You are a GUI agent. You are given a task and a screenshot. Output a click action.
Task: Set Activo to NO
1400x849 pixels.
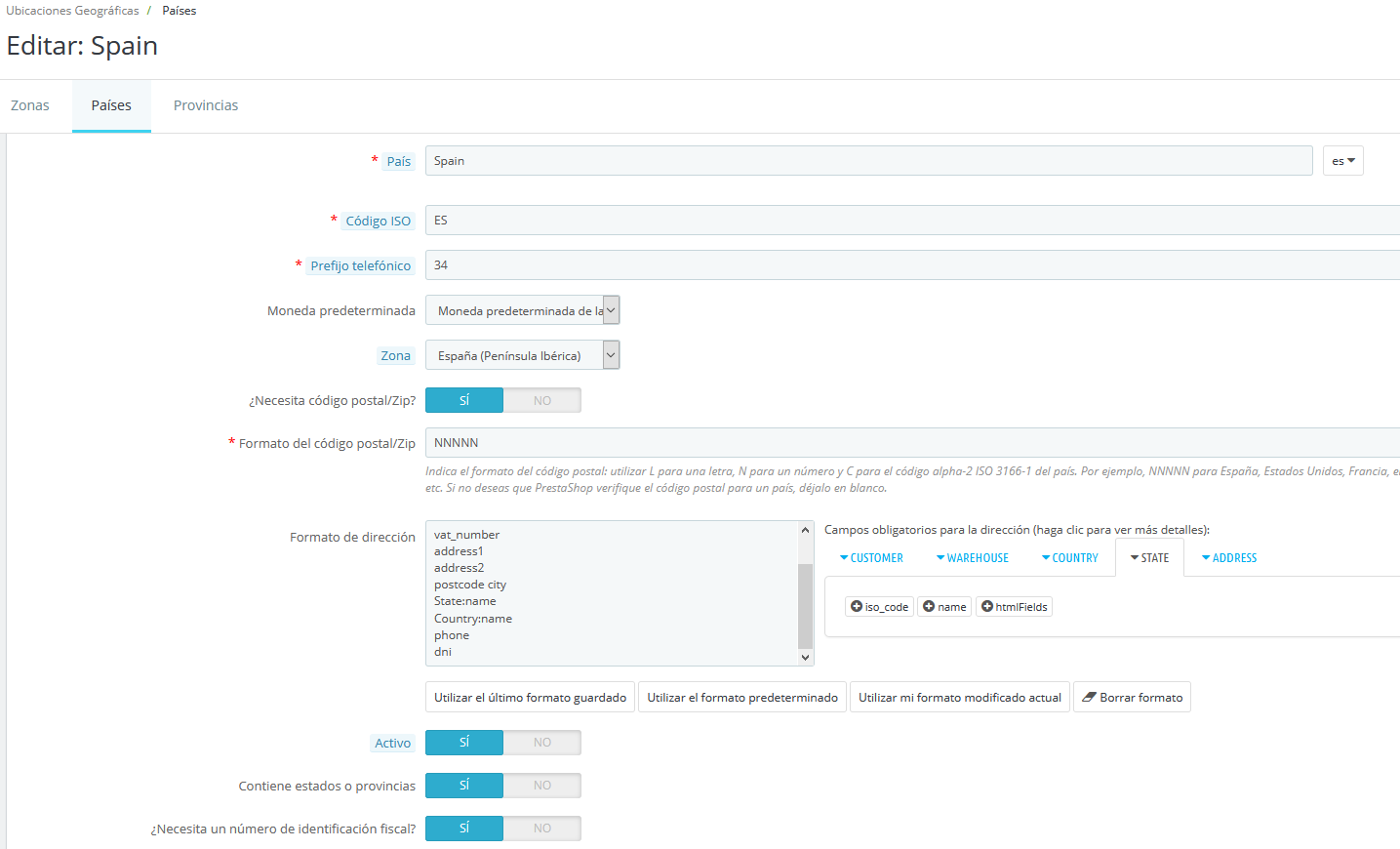pyautogui.click(x=542, y=743)
